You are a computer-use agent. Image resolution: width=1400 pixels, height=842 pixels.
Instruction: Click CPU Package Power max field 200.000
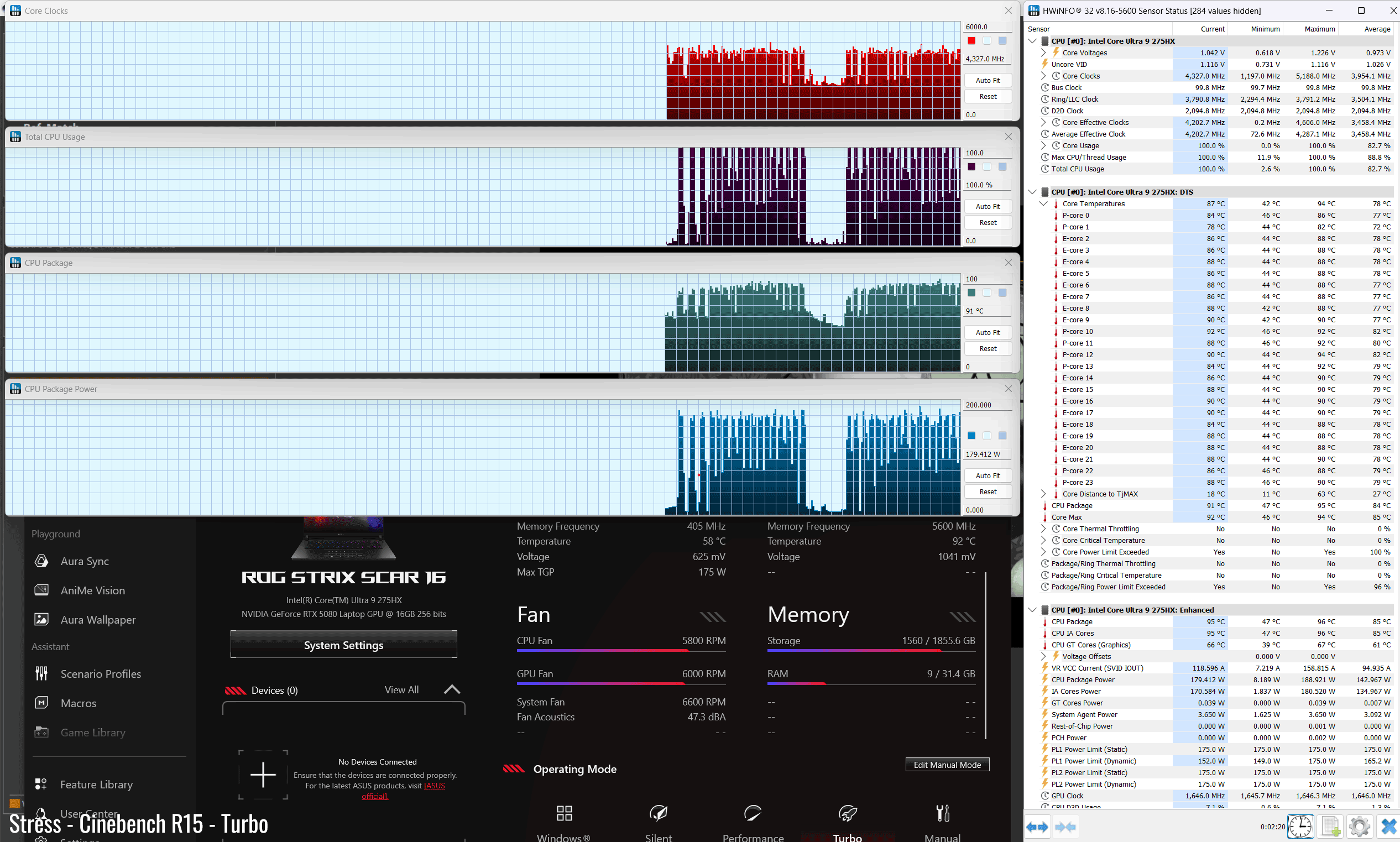coord(988,405)
